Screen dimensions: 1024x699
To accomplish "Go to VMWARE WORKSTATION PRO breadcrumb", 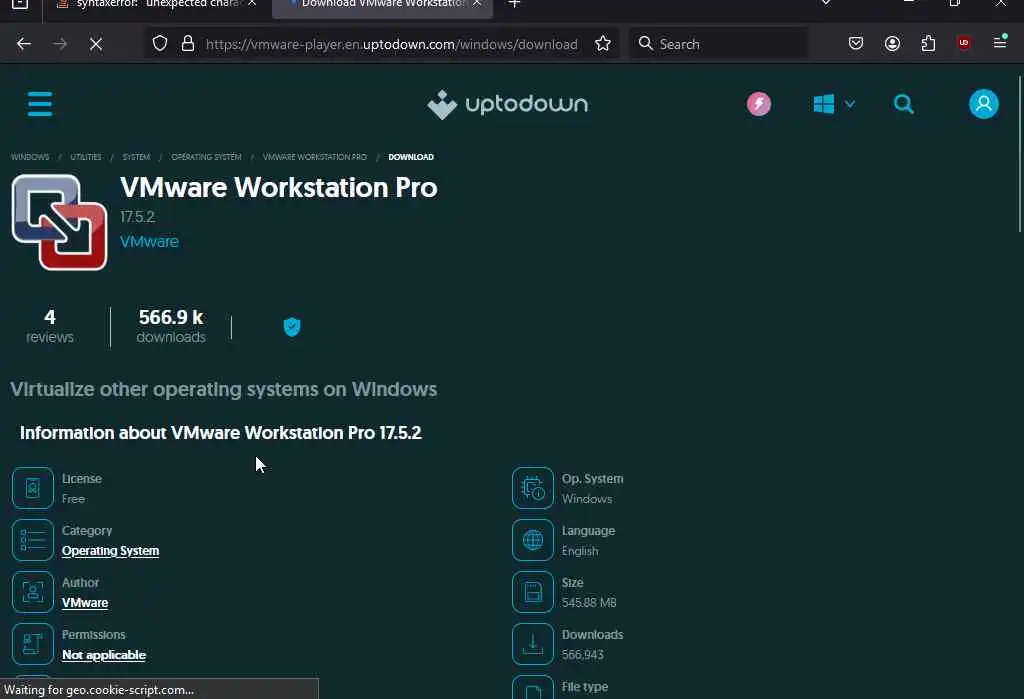I will [x=315, y=157].
